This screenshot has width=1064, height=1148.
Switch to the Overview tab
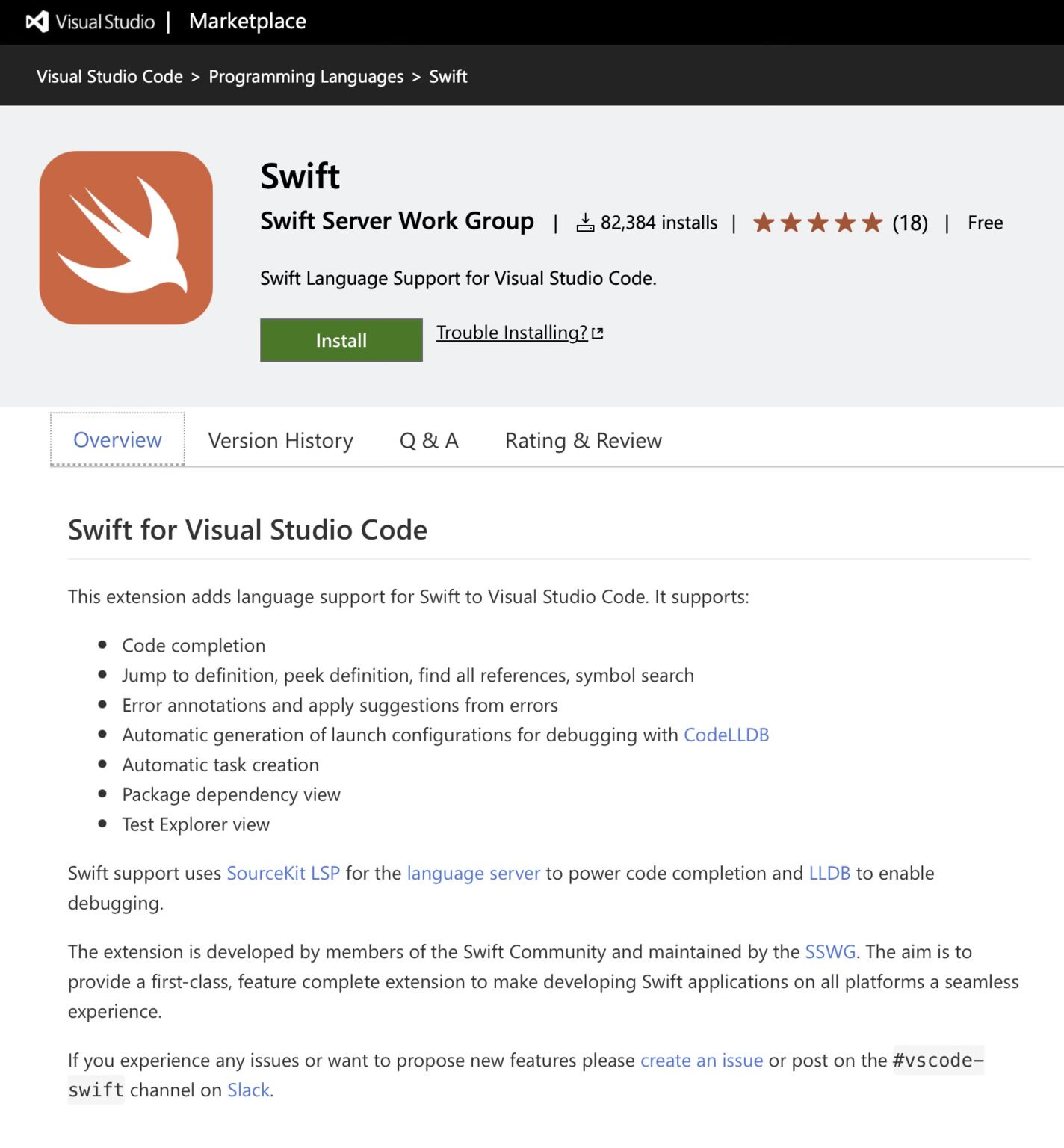(x=117, y=439)
